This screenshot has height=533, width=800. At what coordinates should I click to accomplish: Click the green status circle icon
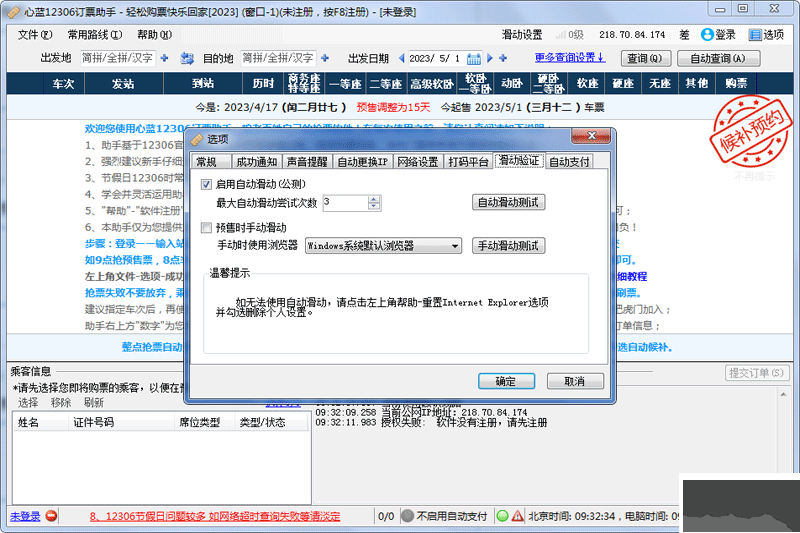[x=502, y=516]
